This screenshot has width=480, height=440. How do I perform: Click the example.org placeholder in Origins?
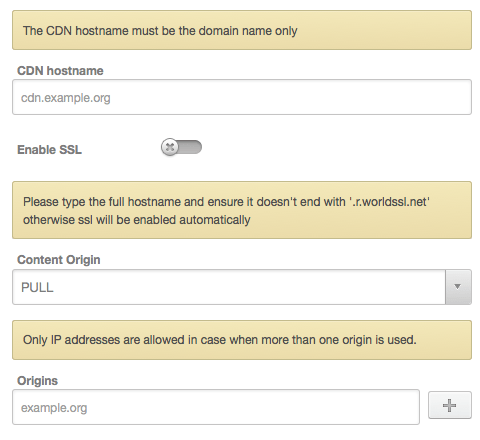(x=54, y=408)
